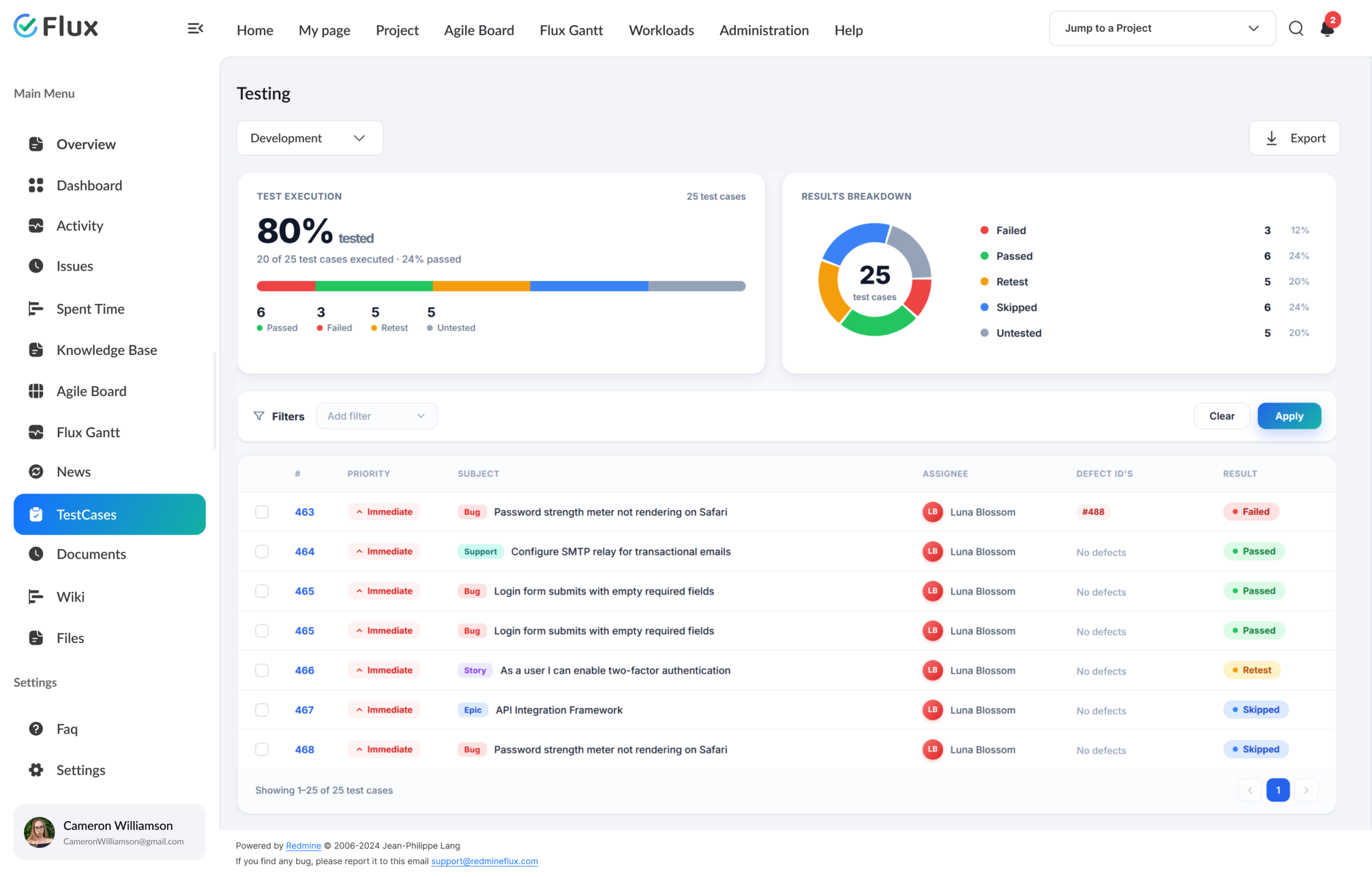Click Cameron Williamson profile photo
This screenshot has width=1372, height=877.
tap(39, 832)
